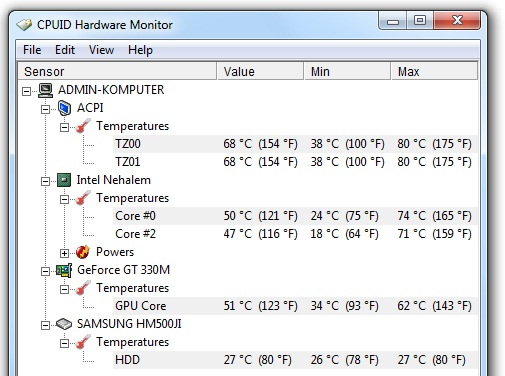Collapse the Intel Nehalem node
This screenshot has height=376, width=505.
45,181
